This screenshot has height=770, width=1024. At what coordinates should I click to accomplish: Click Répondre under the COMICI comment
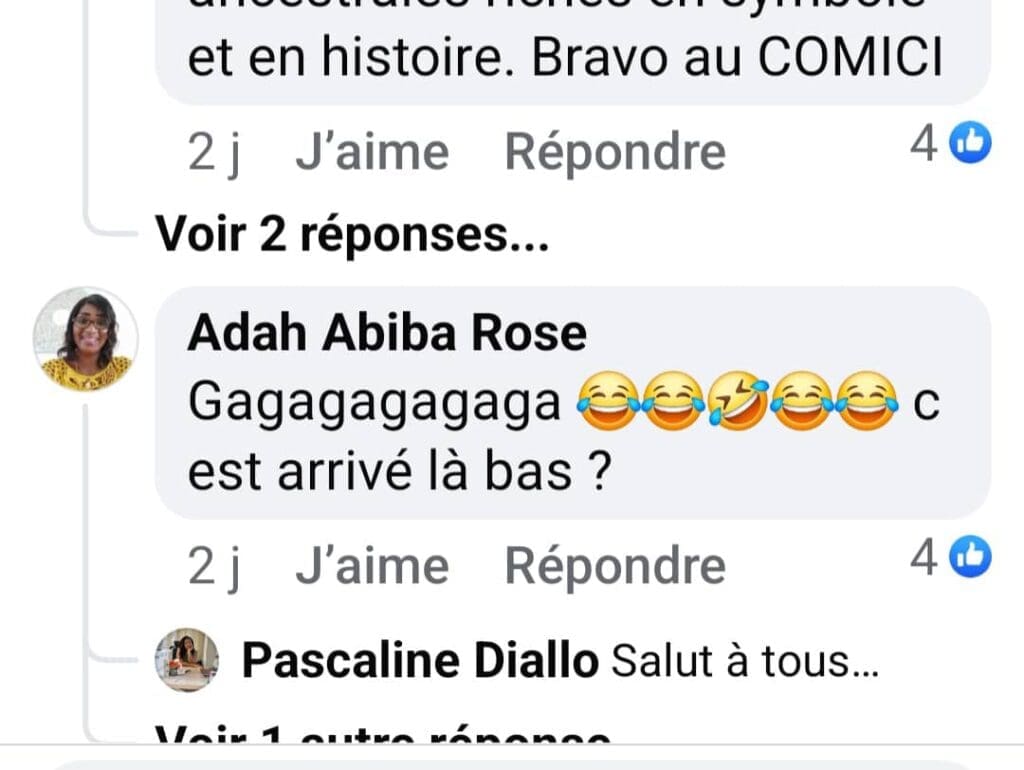615,152
